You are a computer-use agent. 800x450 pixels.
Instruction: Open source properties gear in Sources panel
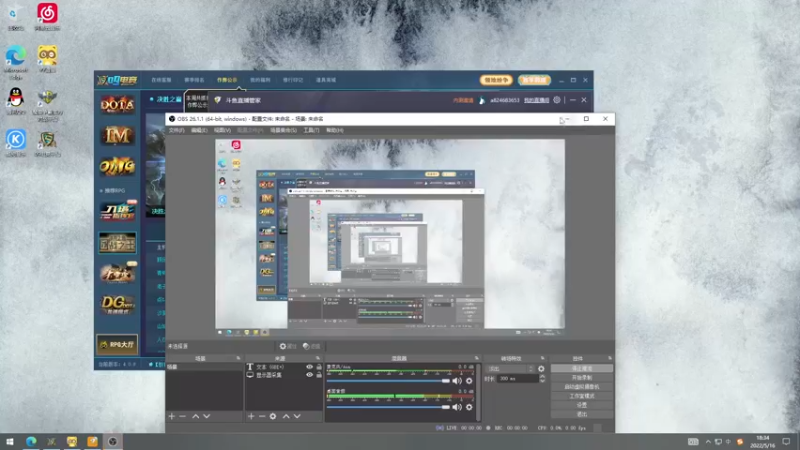tap(273, 416)
